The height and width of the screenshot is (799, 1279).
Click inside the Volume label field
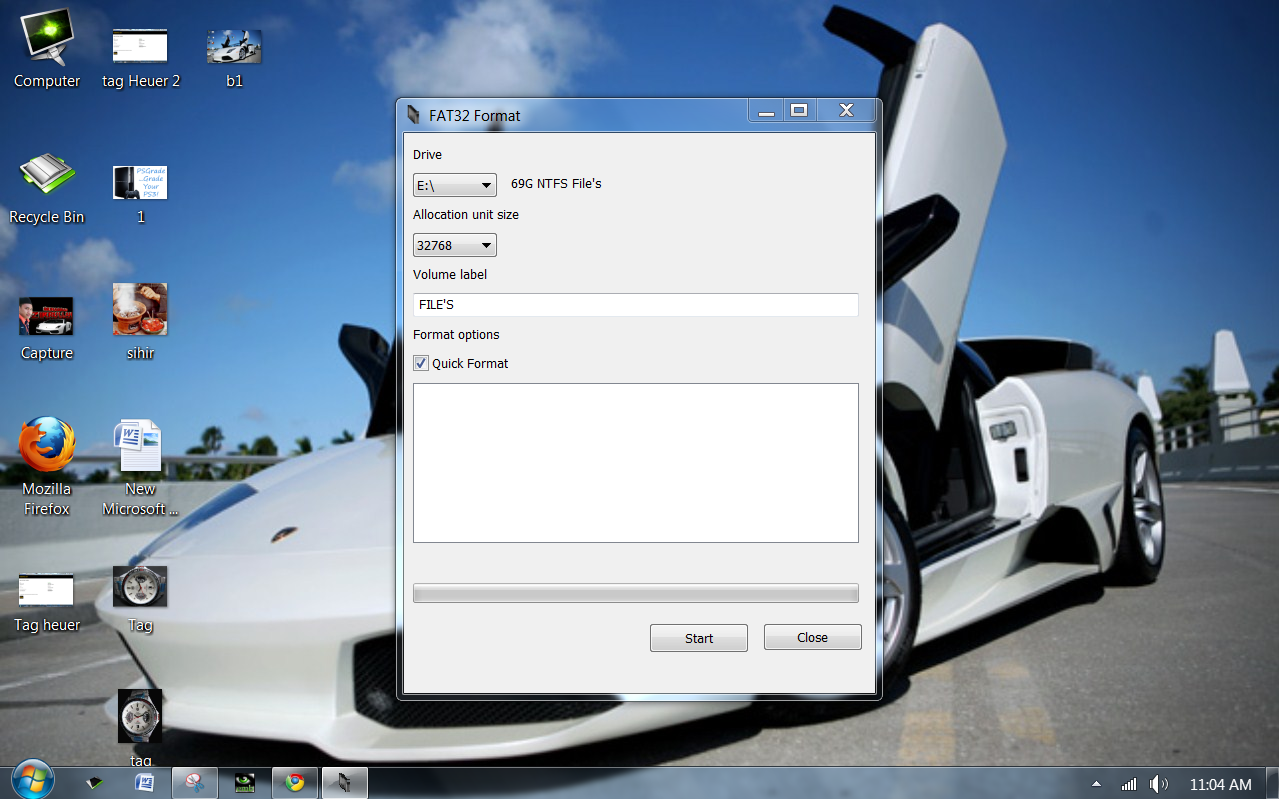click(x=635, y=305)
